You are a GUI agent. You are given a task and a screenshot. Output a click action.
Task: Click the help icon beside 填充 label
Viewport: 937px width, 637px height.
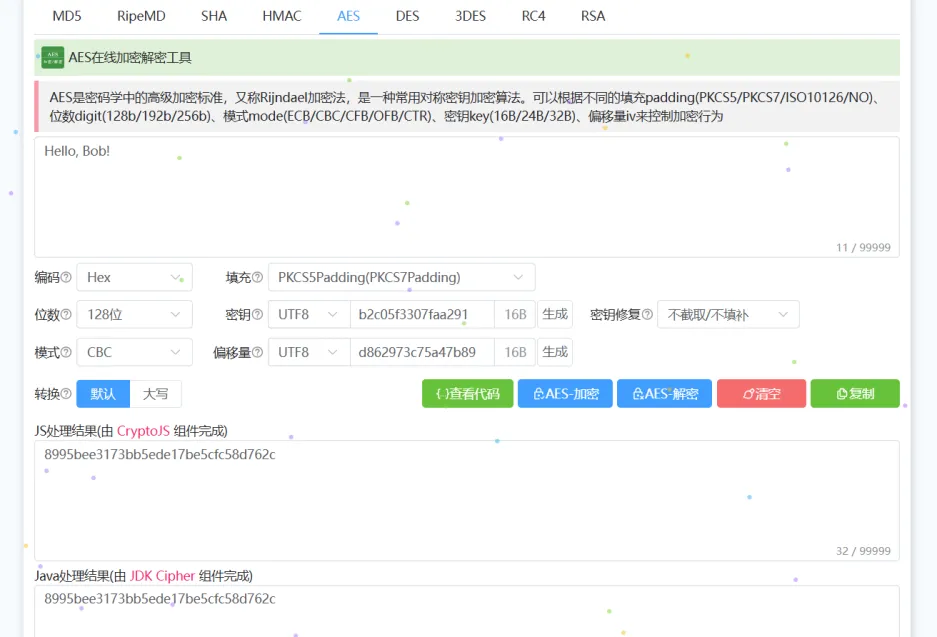[258, 277]
